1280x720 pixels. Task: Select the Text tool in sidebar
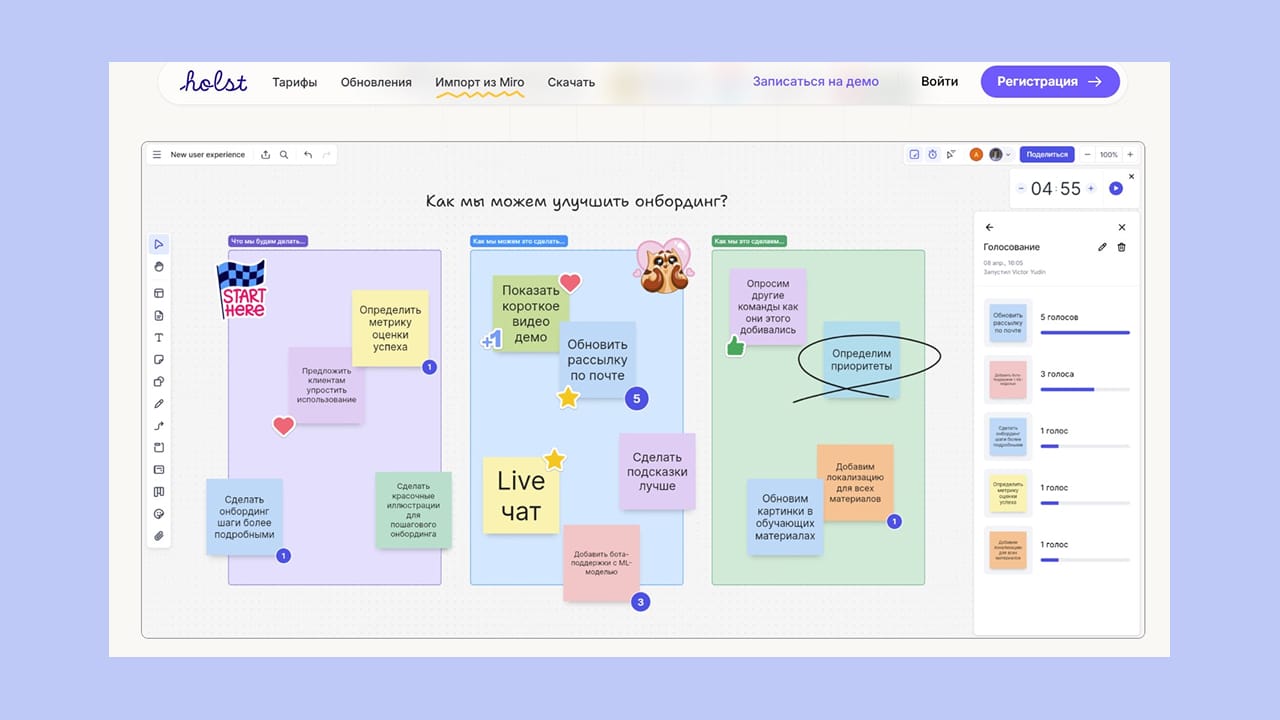point(158,338)
